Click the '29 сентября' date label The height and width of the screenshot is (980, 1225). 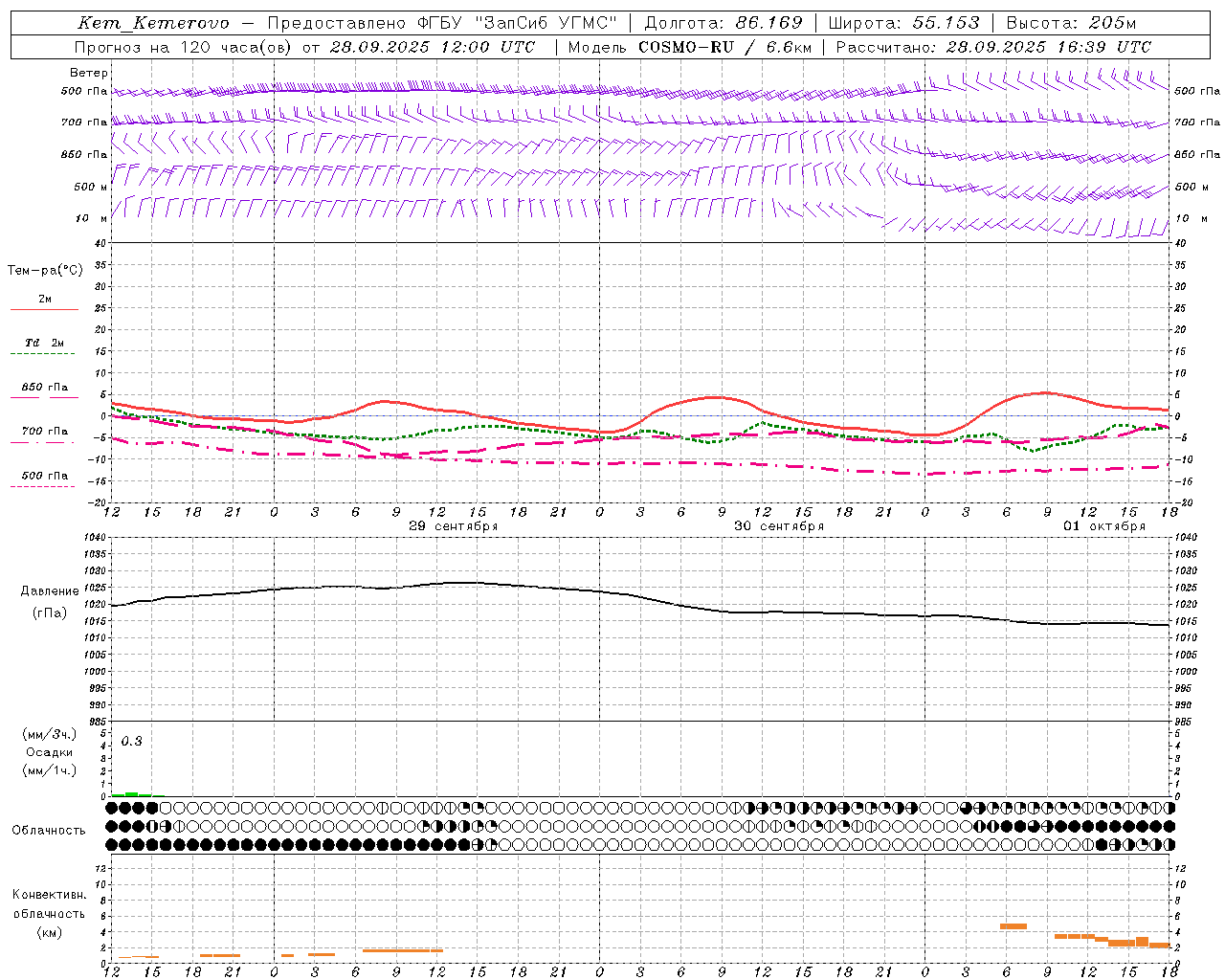tap(454, 526)
